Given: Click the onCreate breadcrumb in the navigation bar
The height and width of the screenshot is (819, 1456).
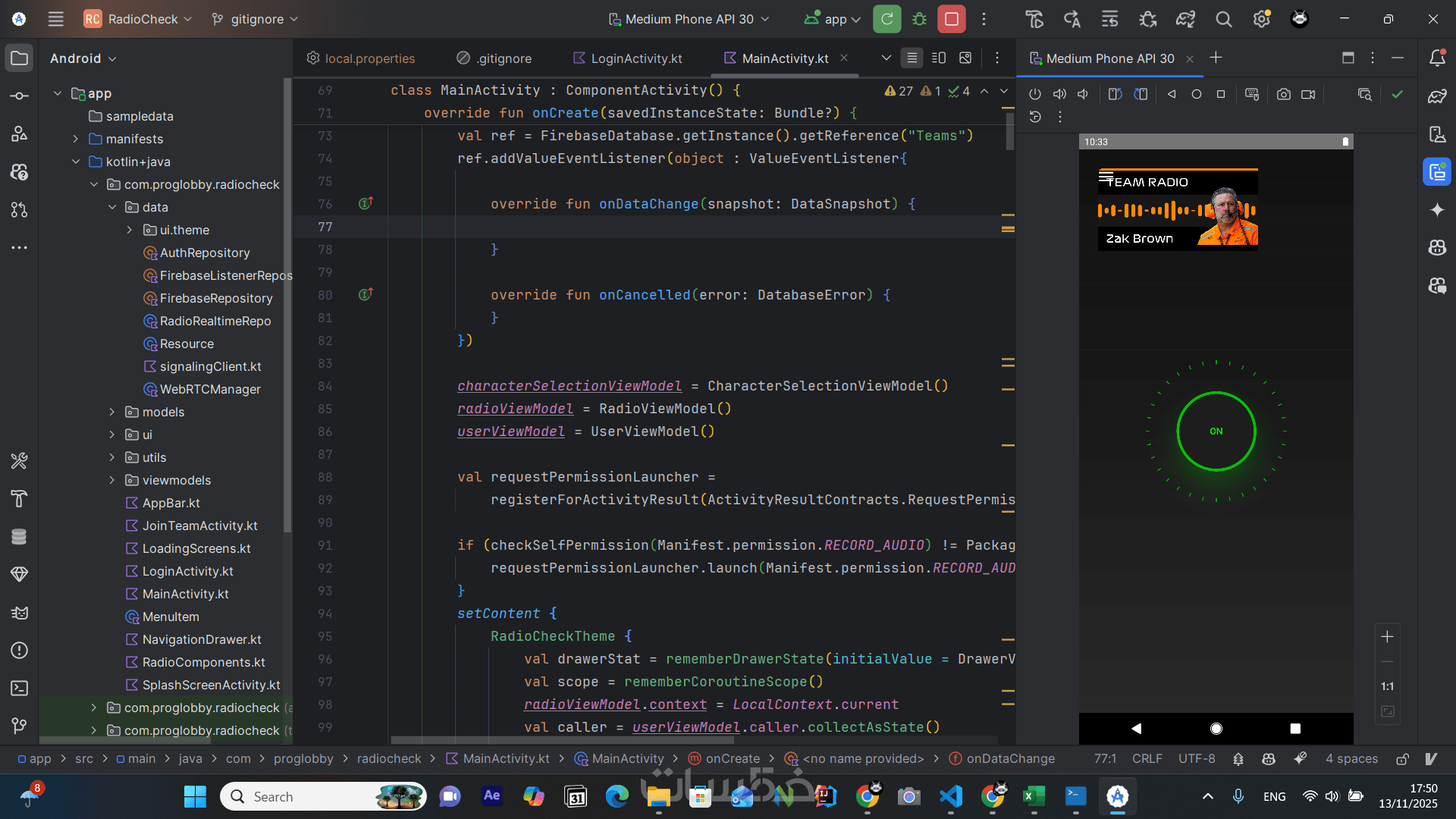Looking at the screenshot, I should tap(732, 759).
